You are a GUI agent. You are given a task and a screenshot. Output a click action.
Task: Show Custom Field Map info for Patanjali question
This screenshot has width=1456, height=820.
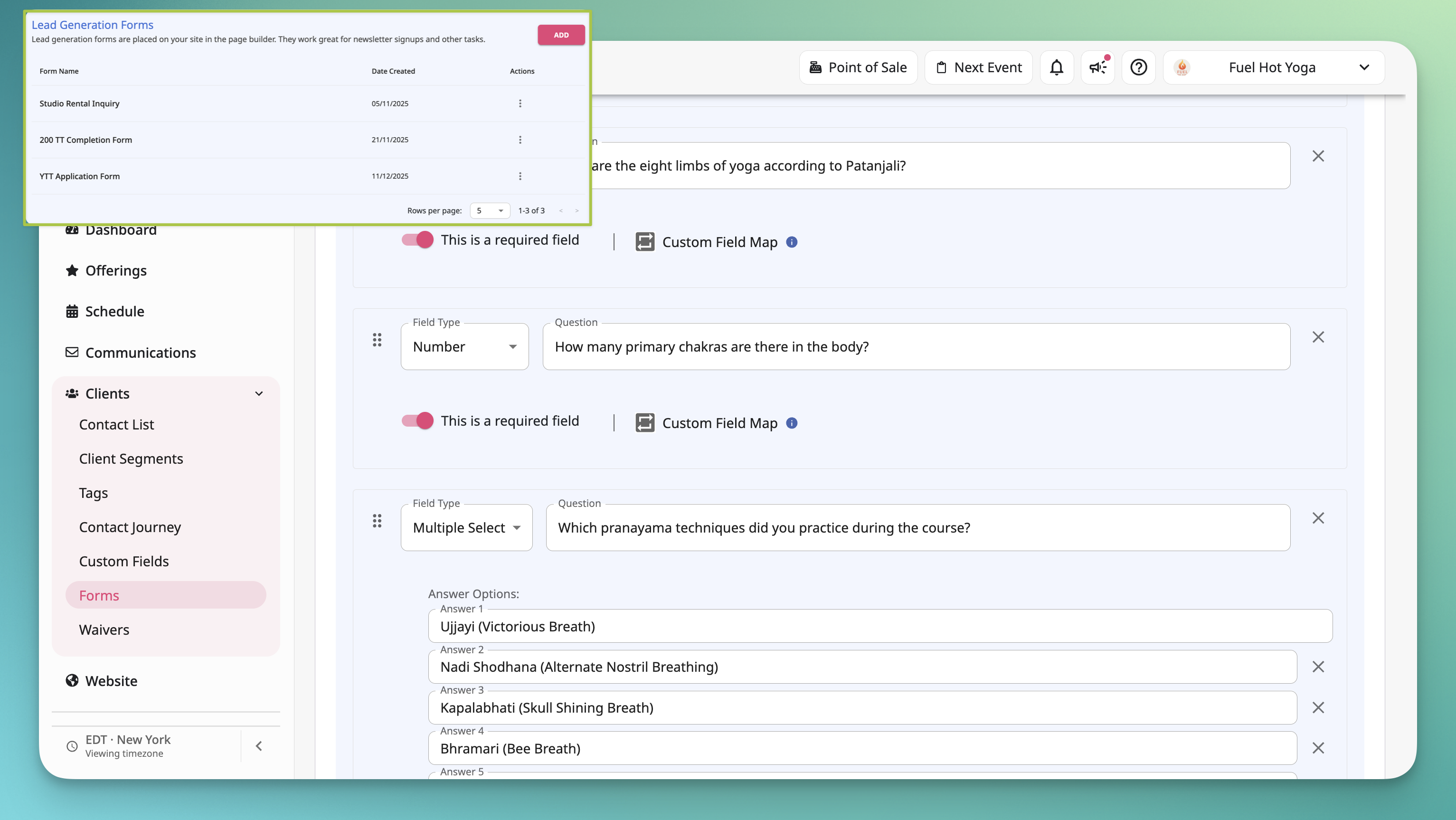coord(792,242)
